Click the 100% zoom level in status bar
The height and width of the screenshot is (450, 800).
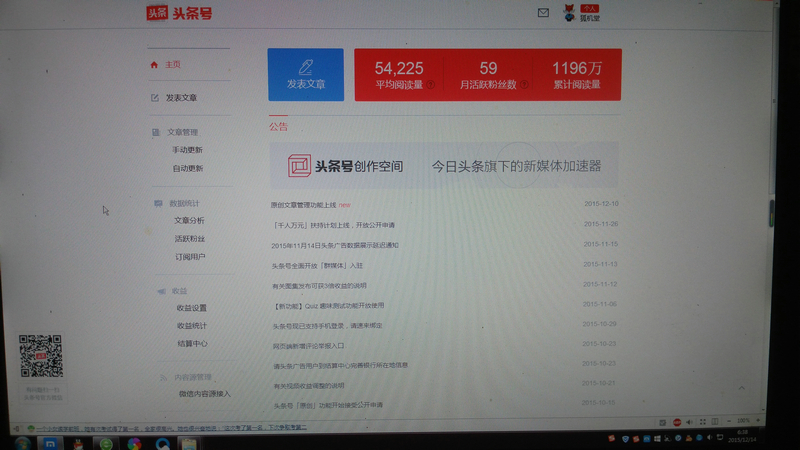(x=743, y=421)
